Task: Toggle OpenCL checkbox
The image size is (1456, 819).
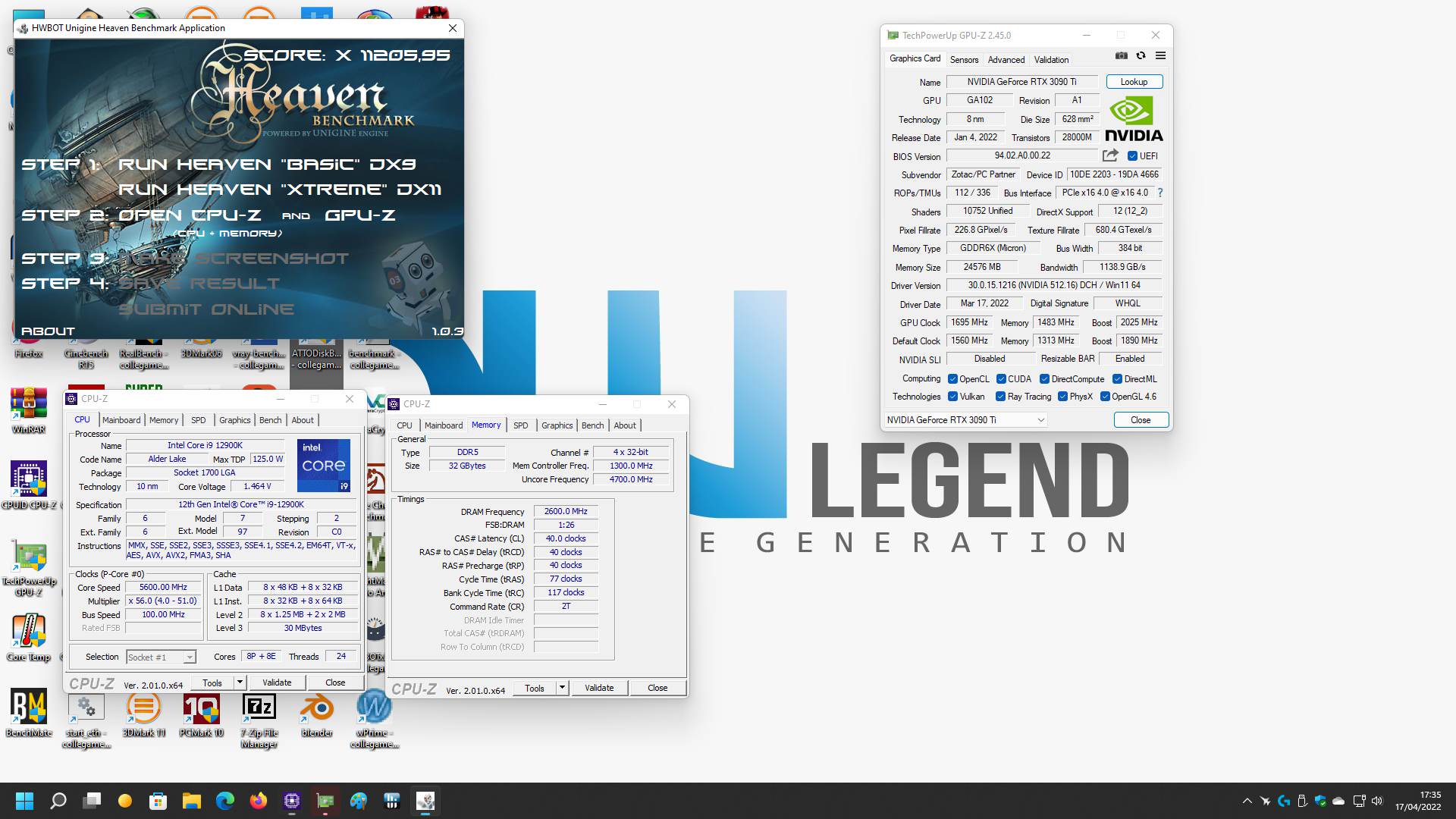Action: tap(952, 379)
